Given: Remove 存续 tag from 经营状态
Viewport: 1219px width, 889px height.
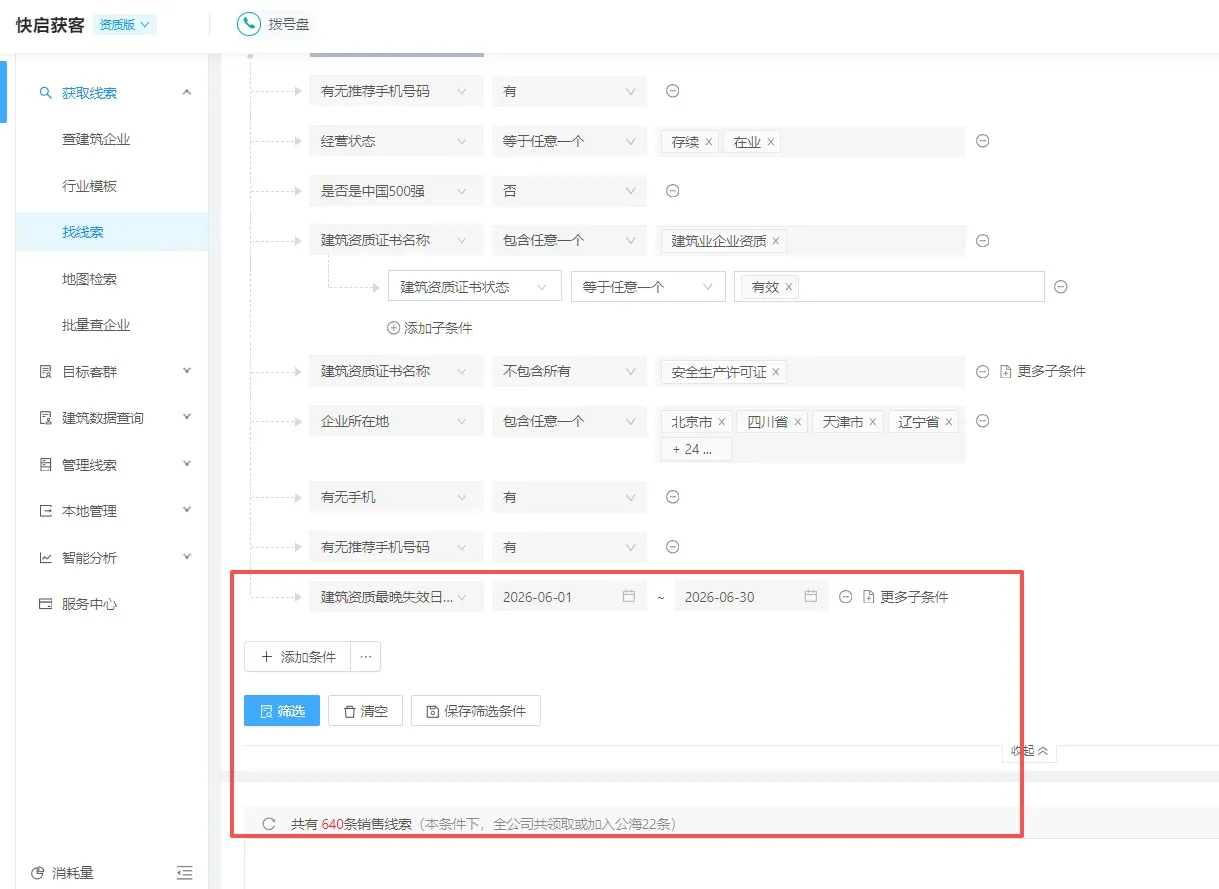Looking at the screenshot, I should pos(709,142).
